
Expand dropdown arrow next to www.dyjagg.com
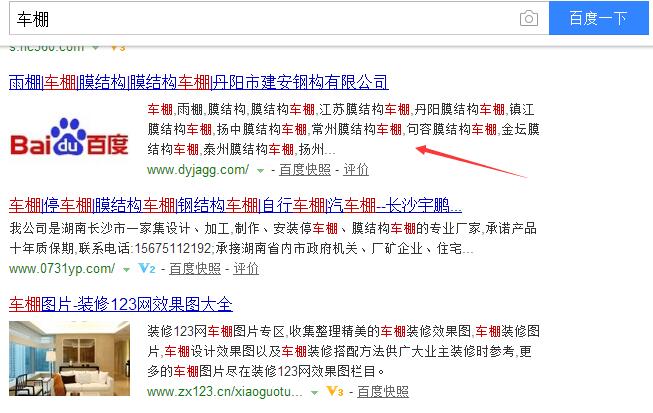click(260, 170)
